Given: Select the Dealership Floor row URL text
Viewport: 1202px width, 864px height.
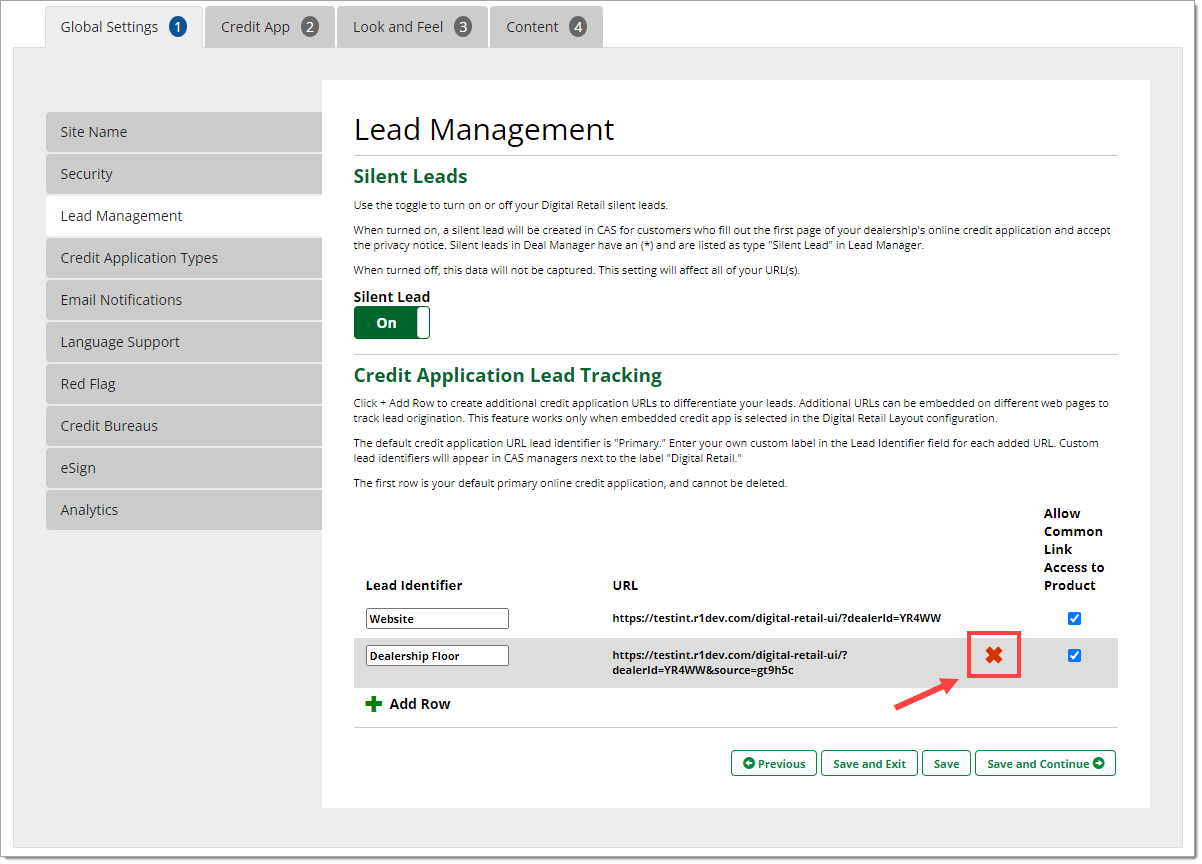Looking at the screenshot, I should pos(730,662).
